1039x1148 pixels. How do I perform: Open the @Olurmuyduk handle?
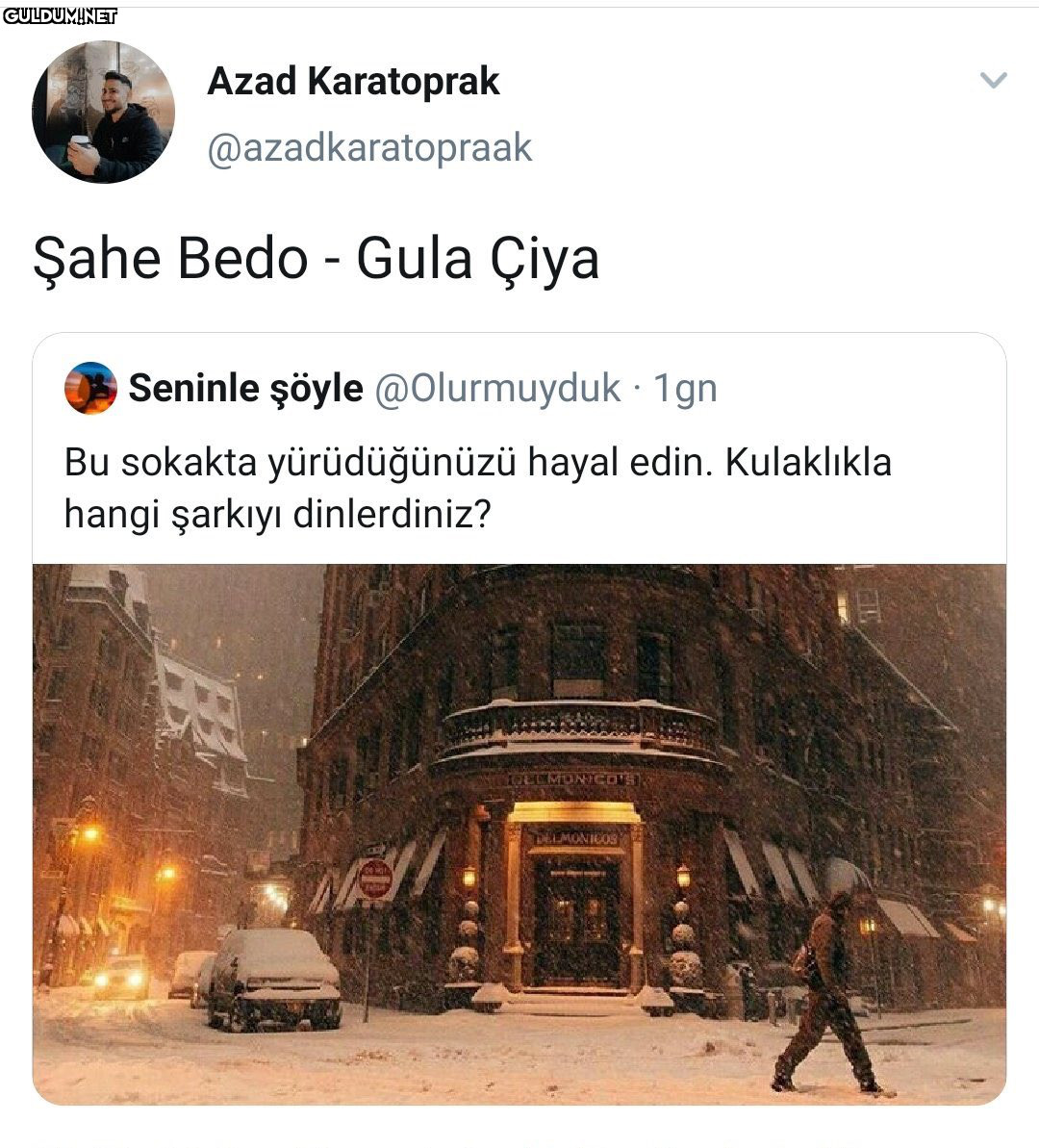pos(497,388)
